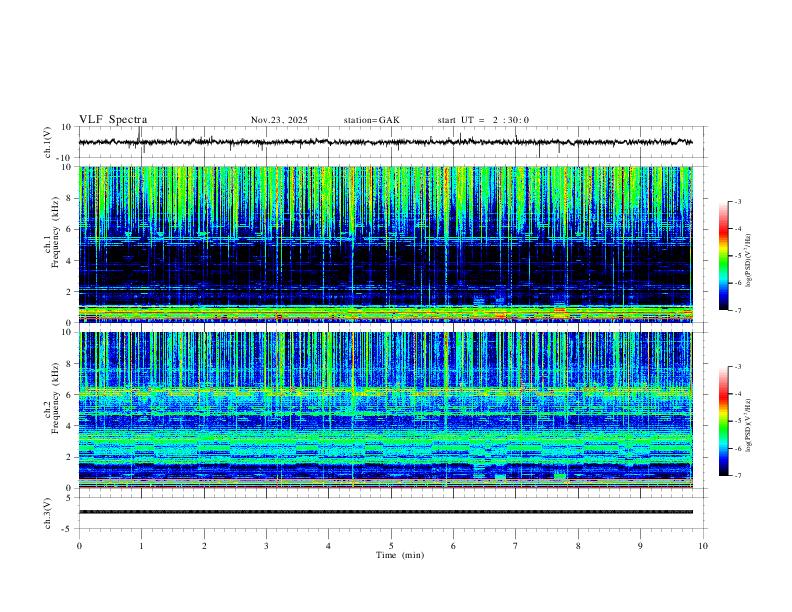Image resolution: width=792 pixels, height=612 pixels.
Task: Click Time axis tick label "5"
Action: coord(391,546)
